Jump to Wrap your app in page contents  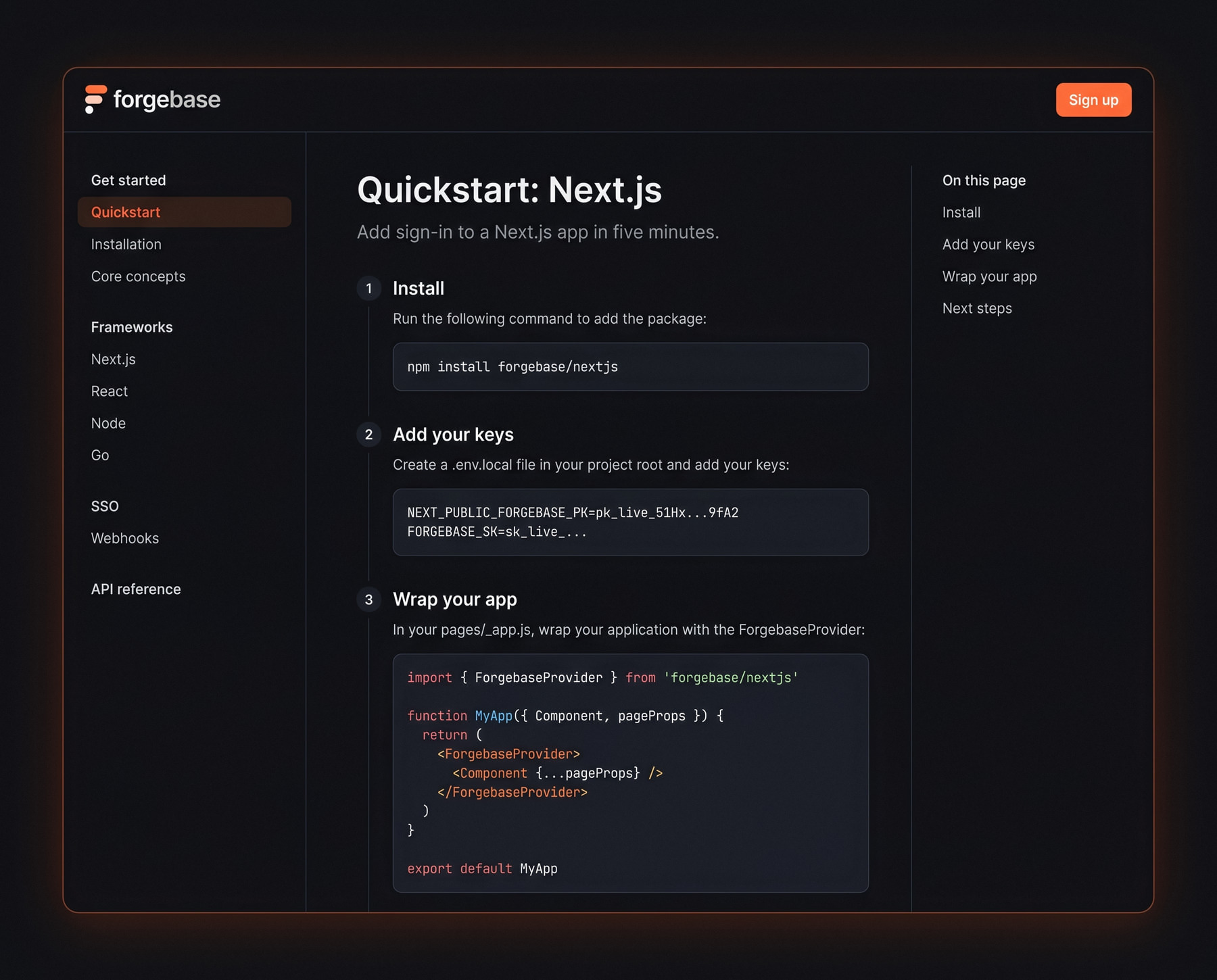pos(990,276)
